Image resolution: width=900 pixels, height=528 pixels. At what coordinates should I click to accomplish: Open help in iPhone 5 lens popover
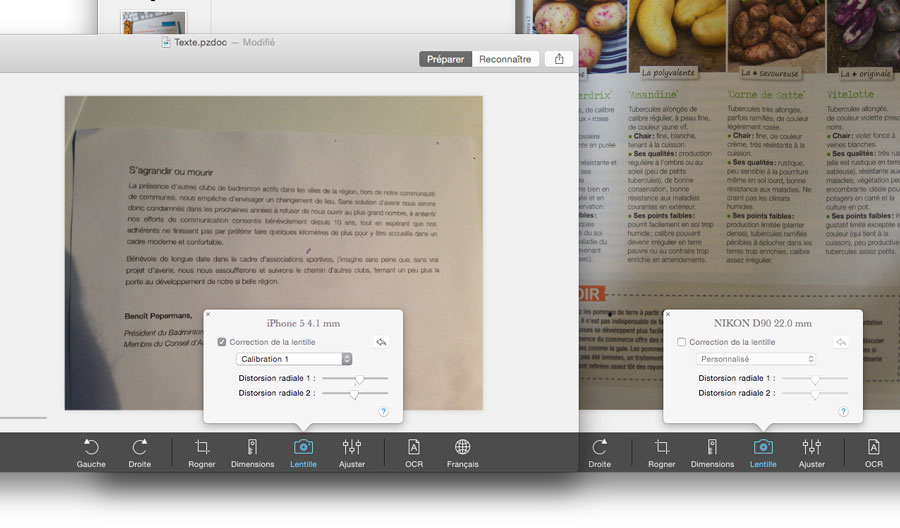(x=383, y=411)
